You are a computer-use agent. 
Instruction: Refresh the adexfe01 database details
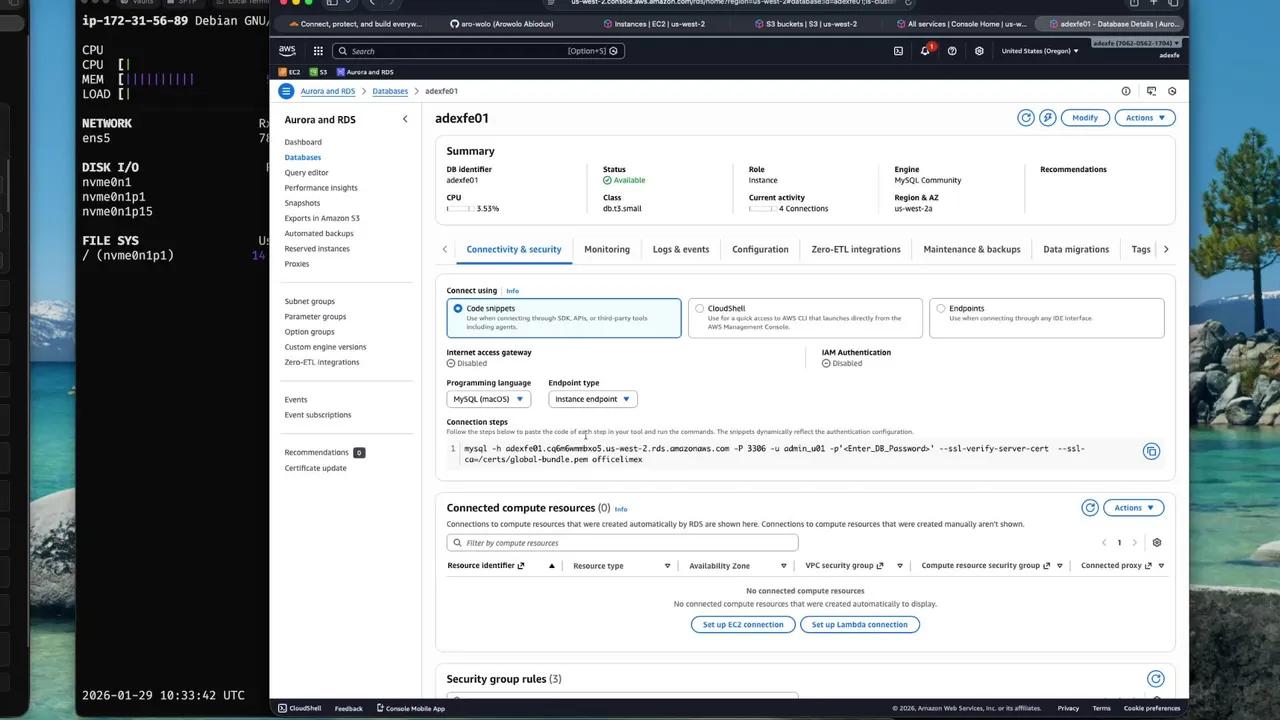pos(1026,118)
